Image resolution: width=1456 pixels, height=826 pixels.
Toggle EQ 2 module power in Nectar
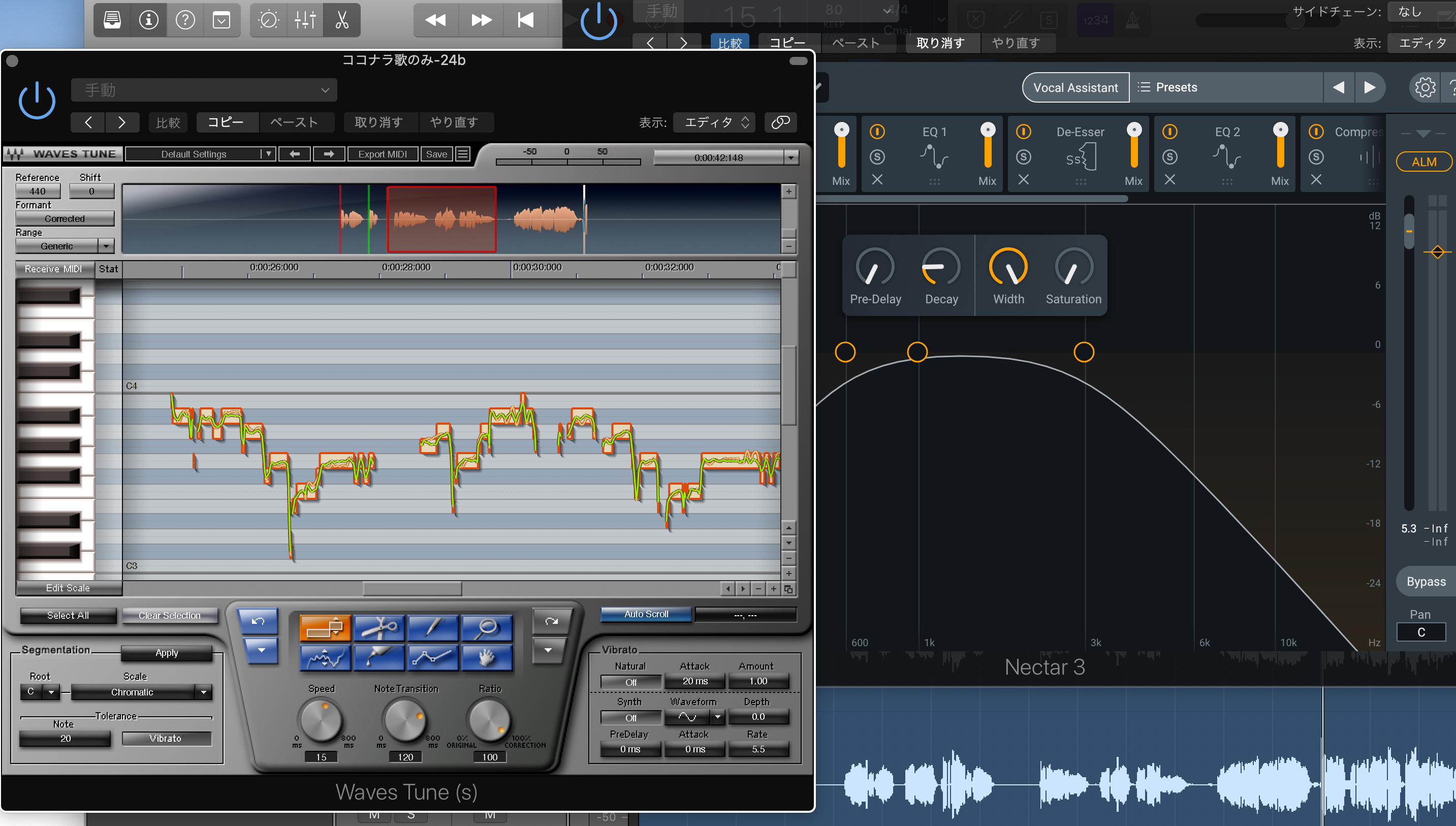click(x=1169, y=132)
